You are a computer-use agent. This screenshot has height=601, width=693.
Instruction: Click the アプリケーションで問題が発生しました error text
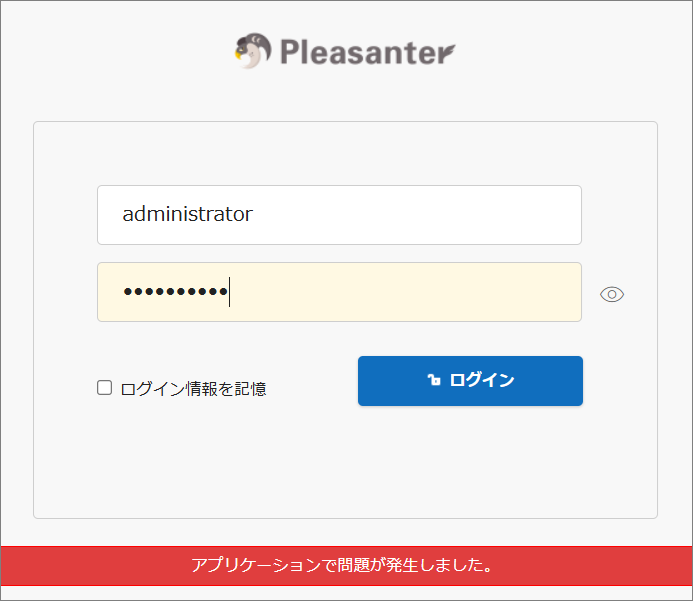click(x=342, y=565)
